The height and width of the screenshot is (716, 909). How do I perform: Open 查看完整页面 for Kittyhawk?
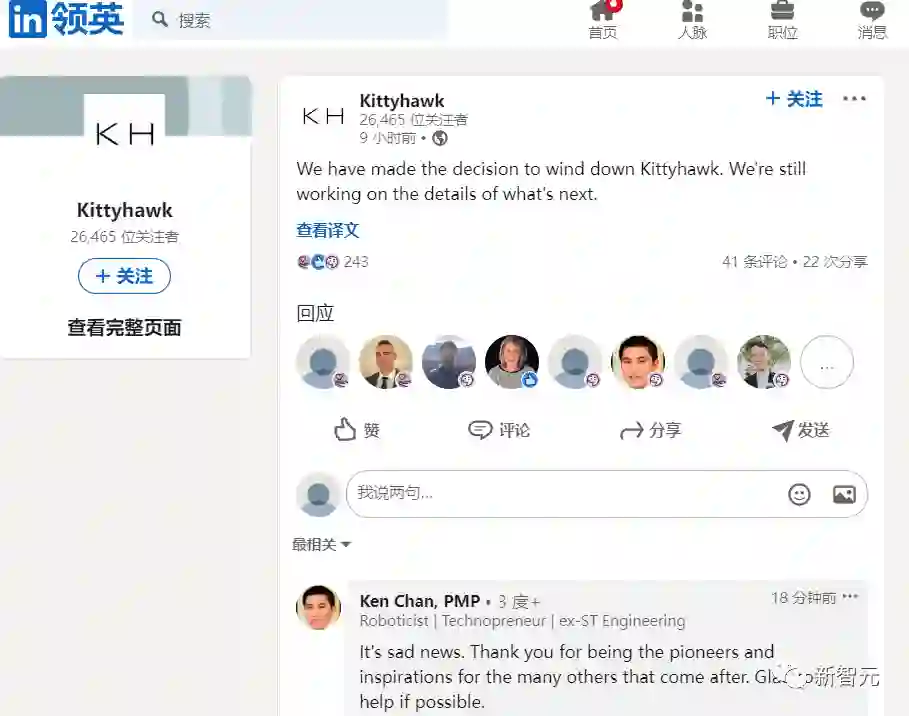point(124,328)
